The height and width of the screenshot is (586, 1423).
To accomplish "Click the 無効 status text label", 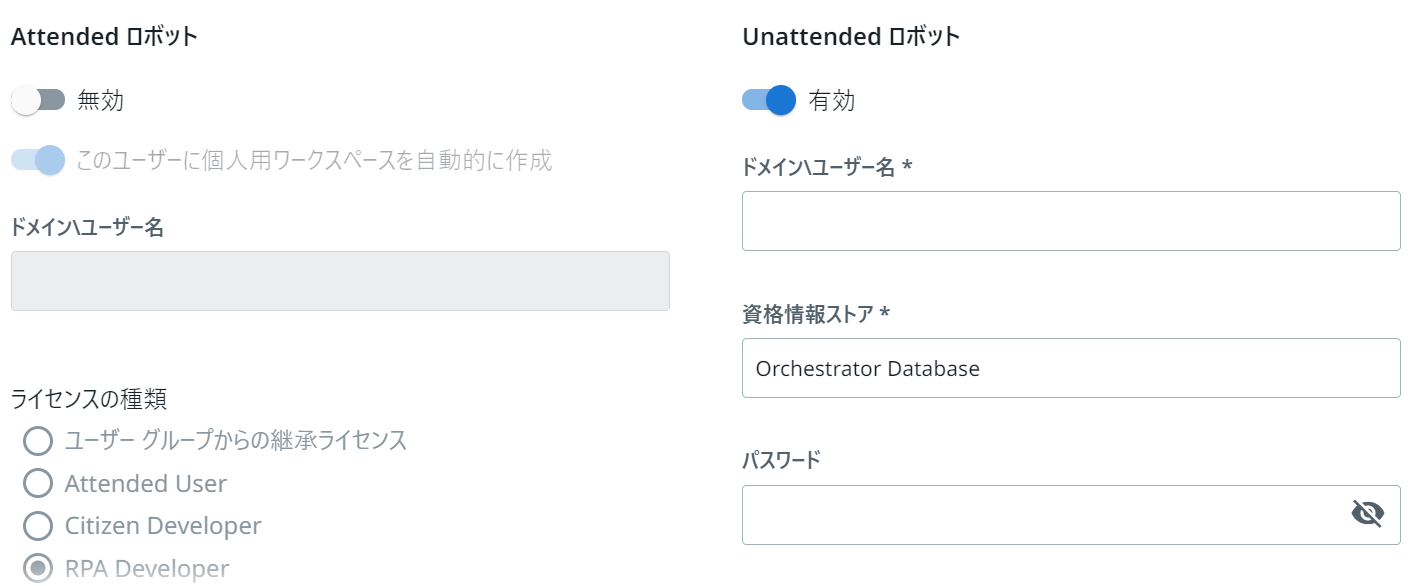I will tap(100, 100).
